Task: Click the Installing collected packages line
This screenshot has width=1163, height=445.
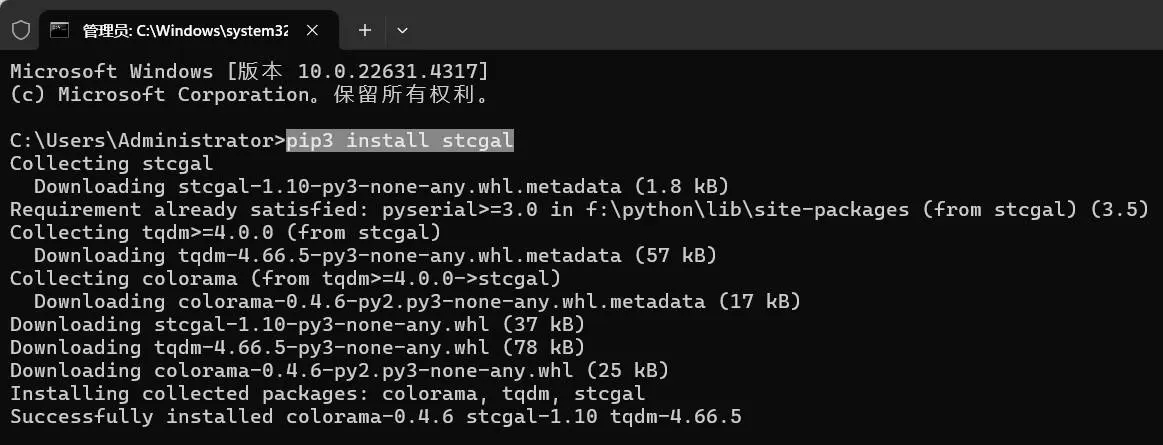Action: coord(327,393)
